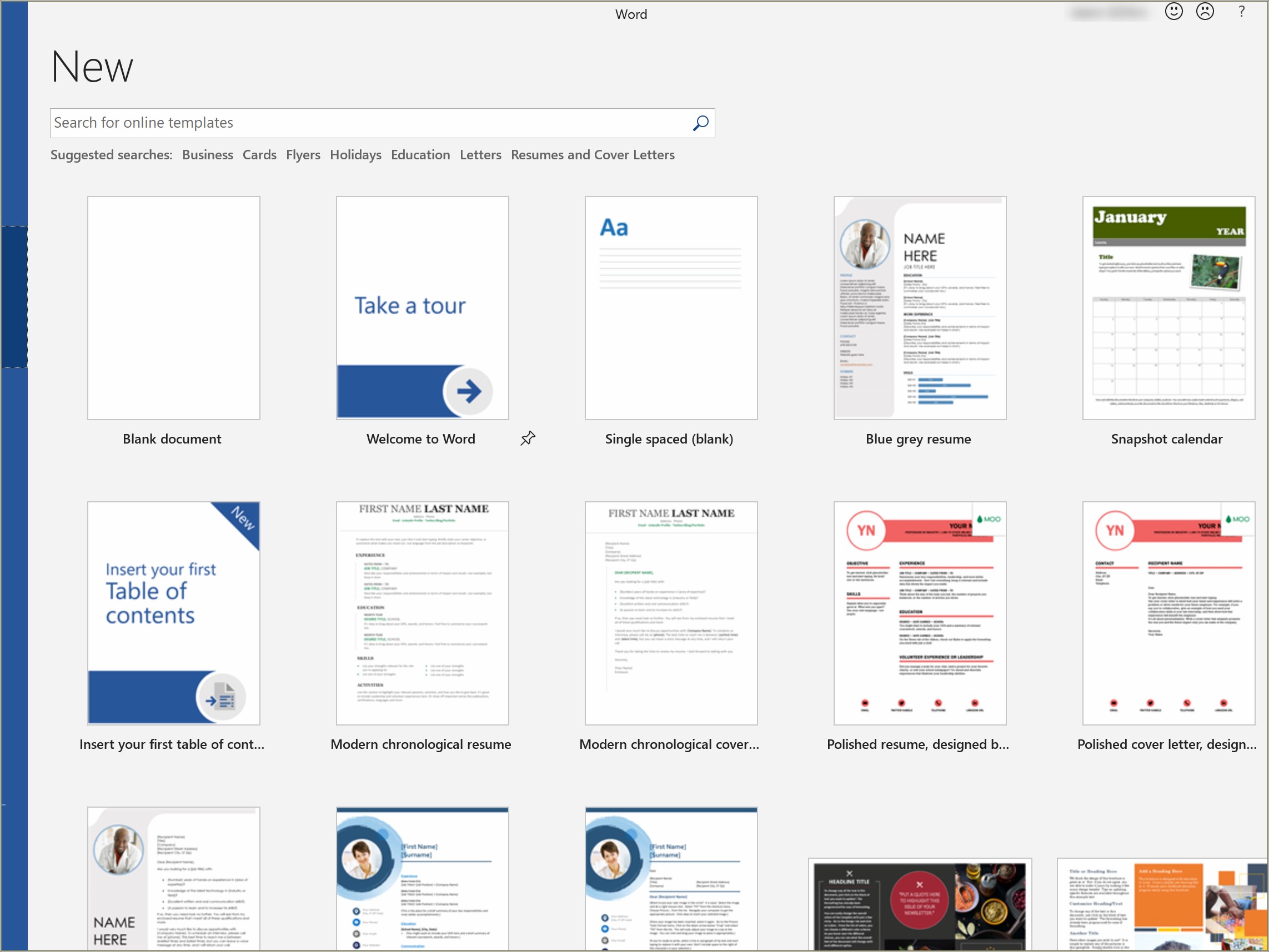The height and width of the screenshot is (952, 1269).
Task: Click the sad face feedback icon
Action: [1203, 14]
